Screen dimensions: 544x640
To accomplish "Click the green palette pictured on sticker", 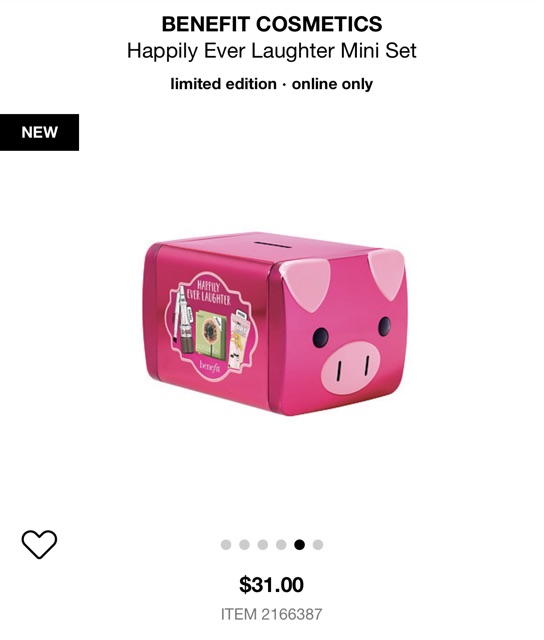I will [x=211, y=334].
